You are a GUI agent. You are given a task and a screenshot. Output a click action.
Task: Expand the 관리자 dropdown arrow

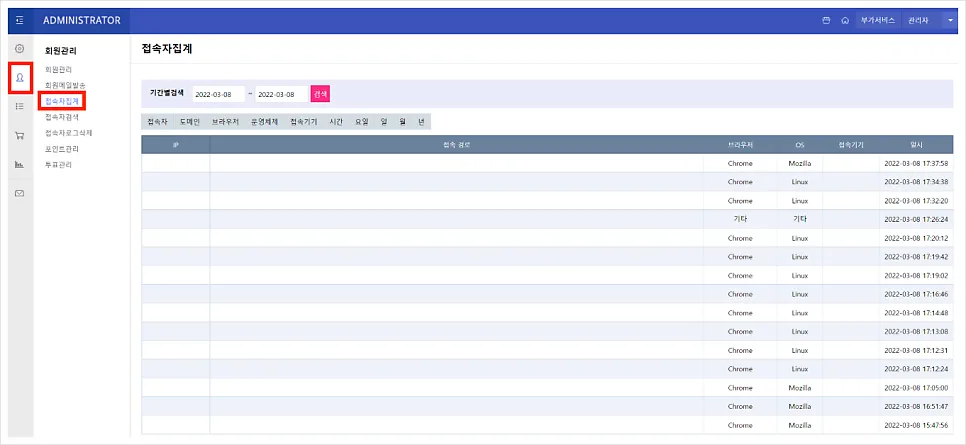[x=949, y=20]
